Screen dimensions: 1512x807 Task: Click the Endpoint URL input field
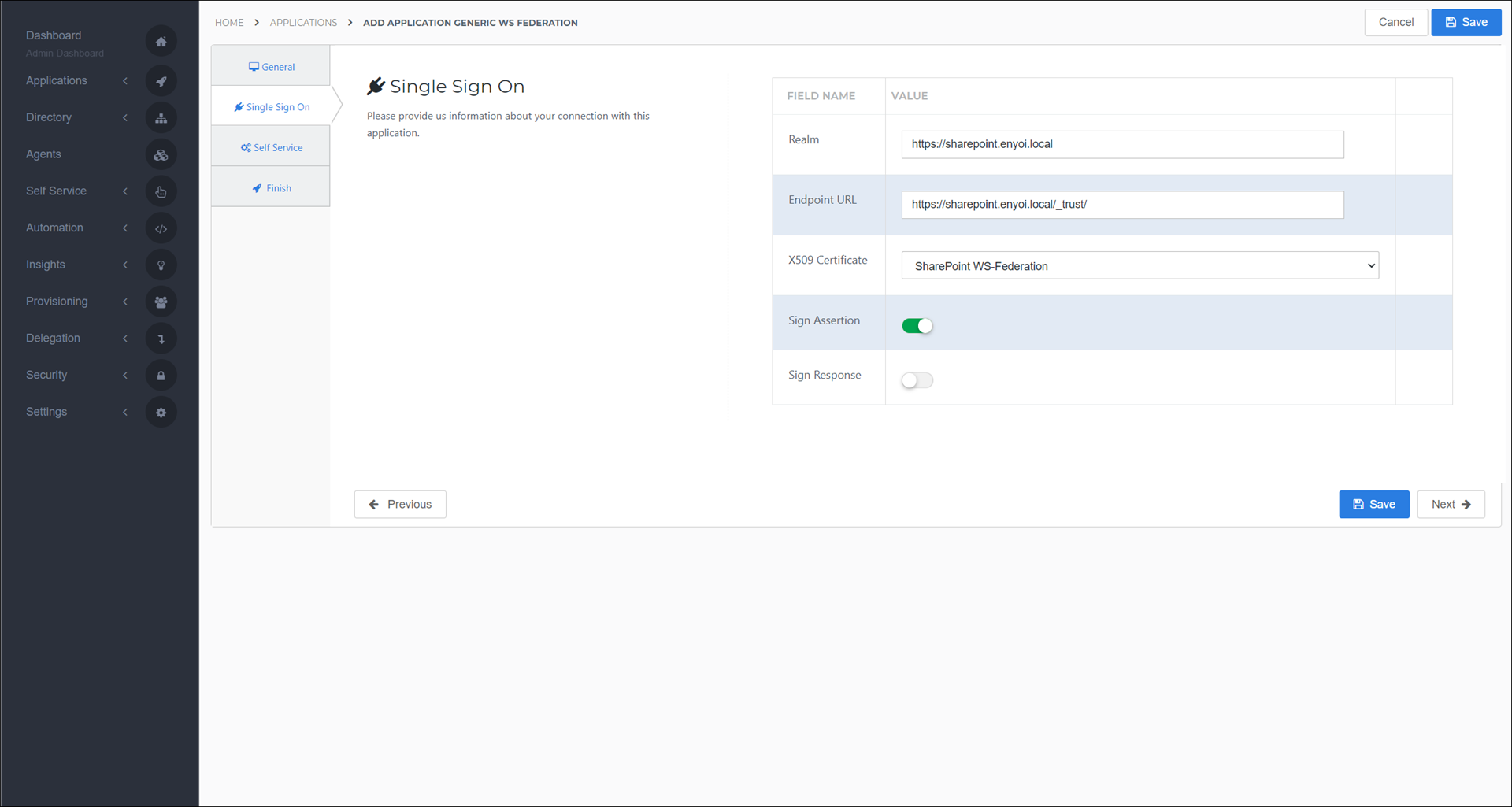[1122, 205]
